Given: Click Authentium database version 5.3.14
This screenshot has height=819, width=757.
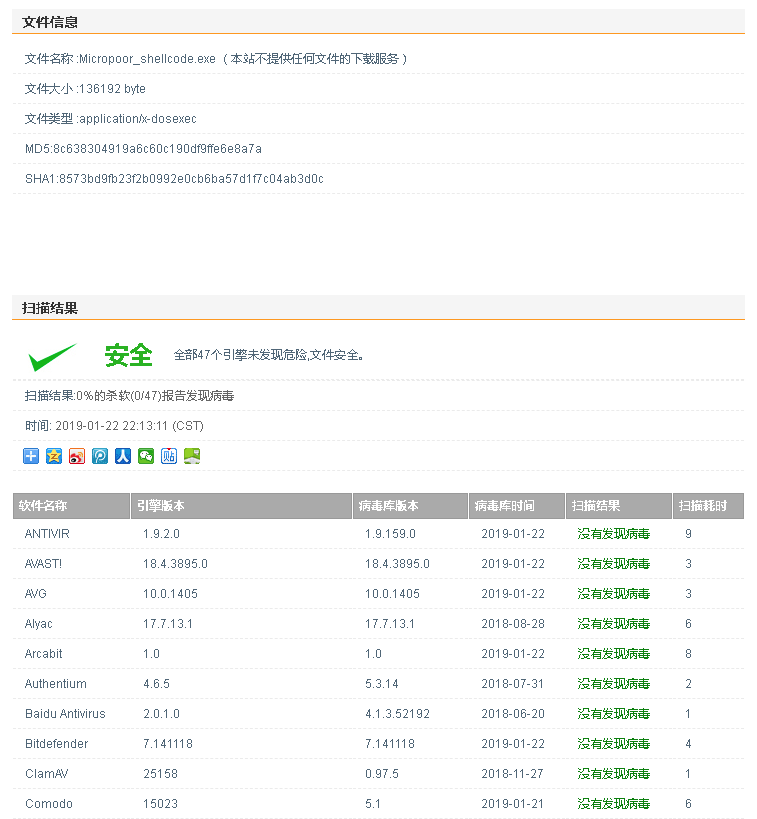Looking at the screenshot, I should coord(382,684).
